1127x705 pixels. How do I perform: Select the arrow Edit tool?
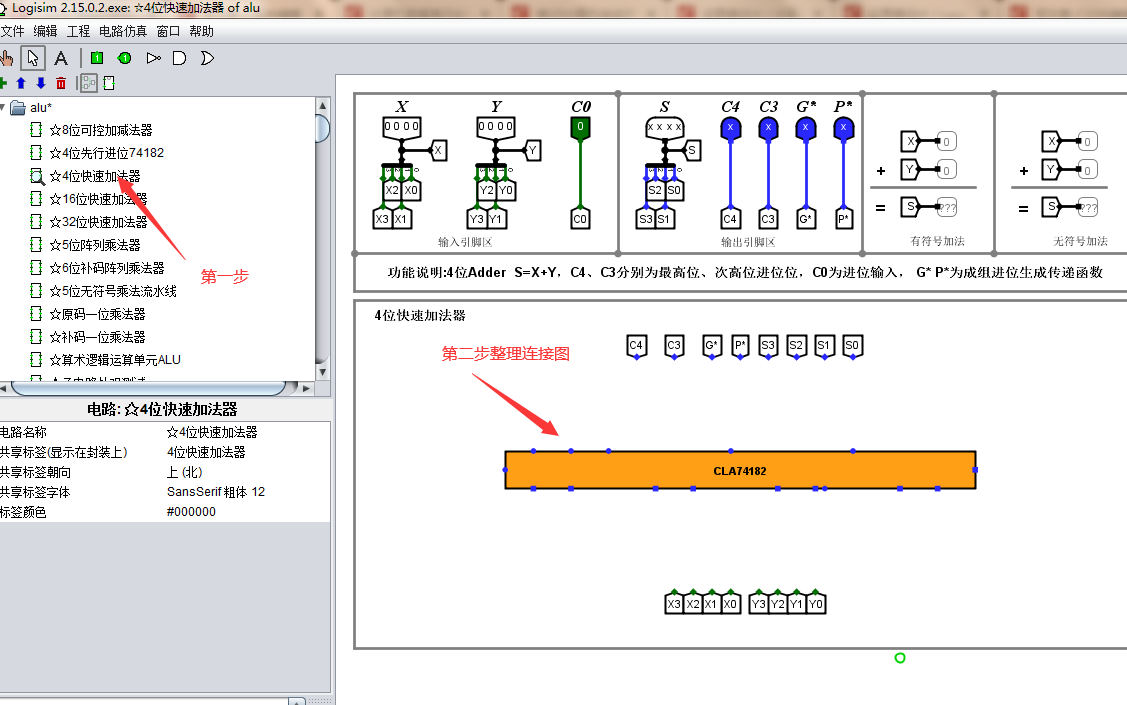[32, 58]
